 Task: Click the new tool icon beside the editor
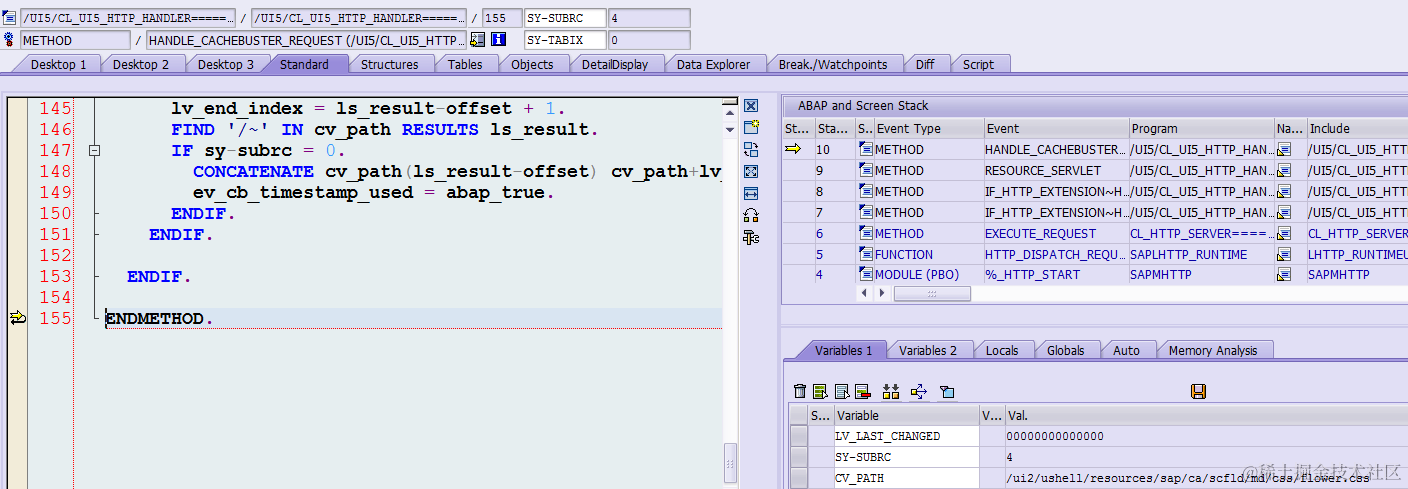pos(751,127)
